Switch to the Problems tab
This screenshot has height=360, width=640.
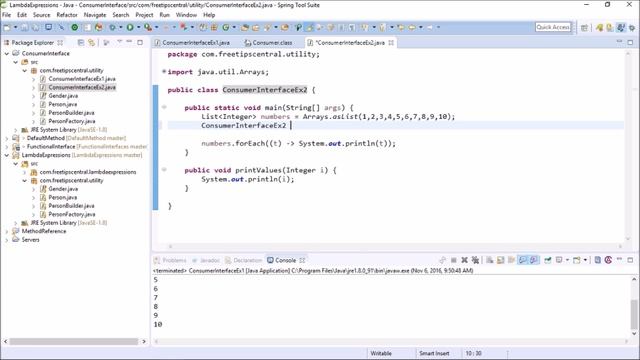pyautogui.click(x=170, y=260)
